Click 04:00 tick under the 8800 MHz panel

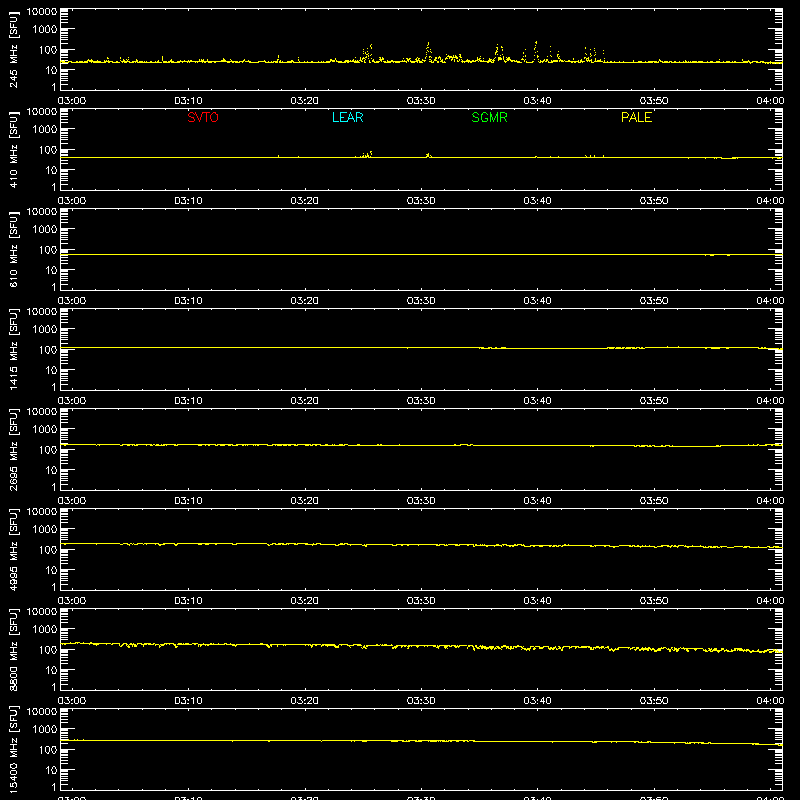(x=770, y=701)
